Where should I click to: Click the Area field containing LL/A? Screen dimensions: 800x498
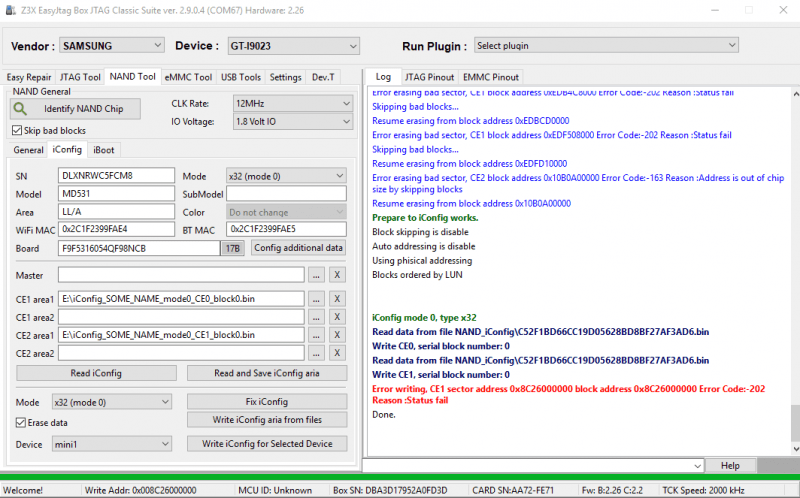(116, 212)
